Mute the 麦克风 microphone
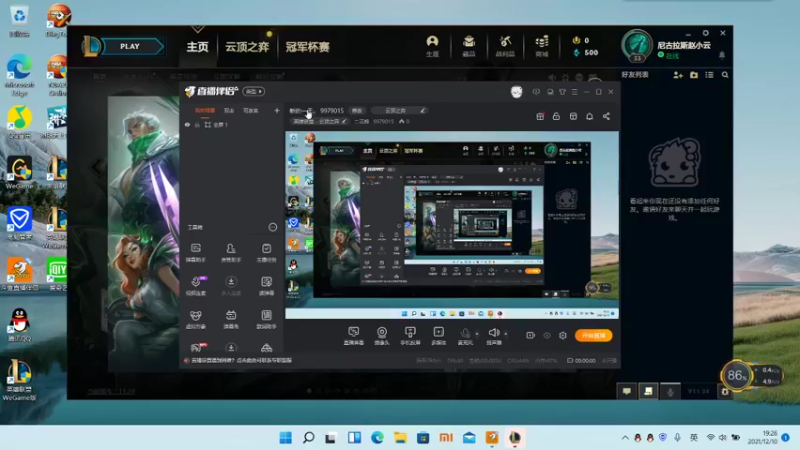 click(x=465, y=336)
